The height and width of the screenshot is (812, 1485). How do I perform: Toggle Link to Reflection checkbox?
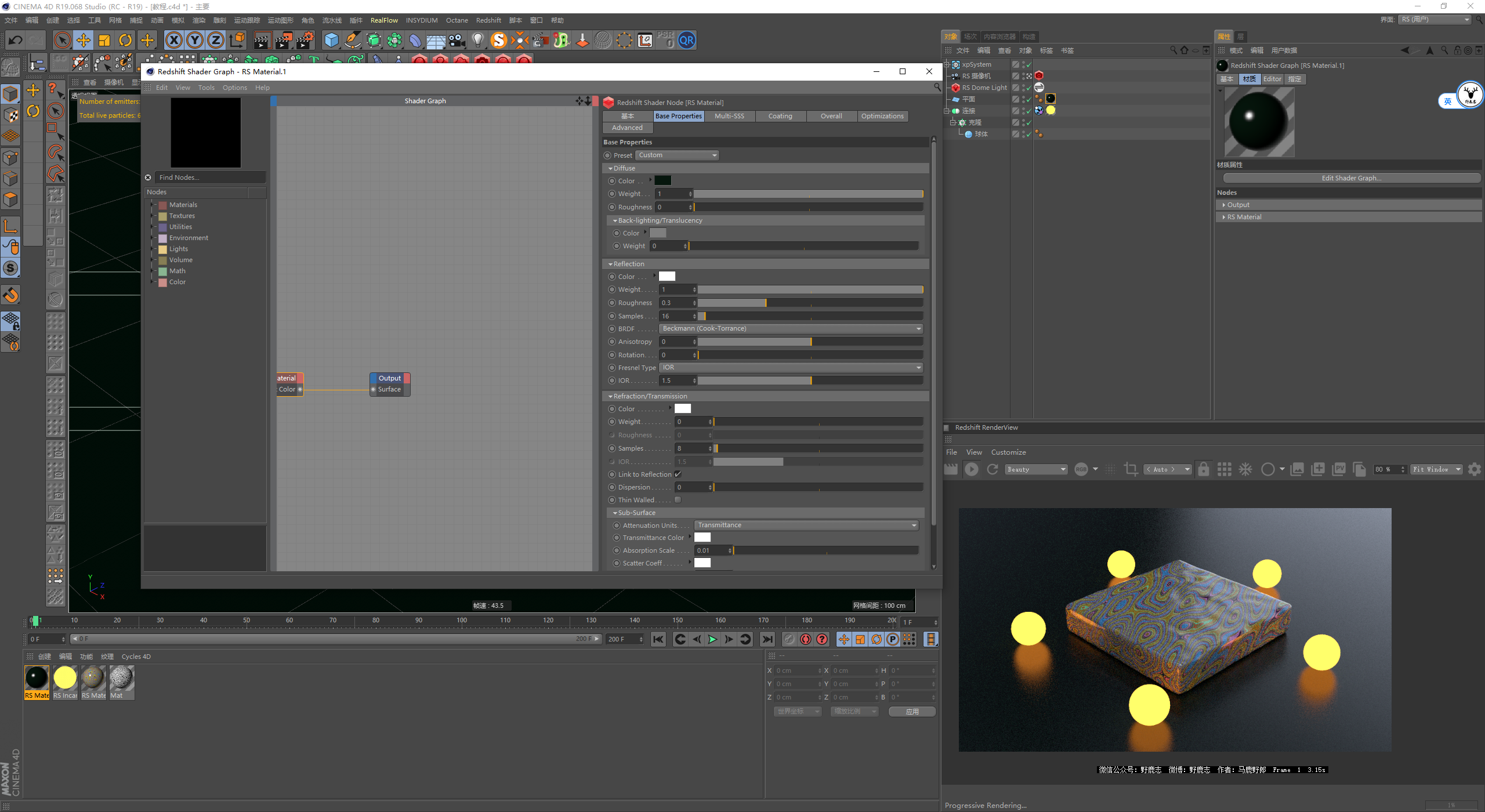pyautogui.click(x=678, y=474)
